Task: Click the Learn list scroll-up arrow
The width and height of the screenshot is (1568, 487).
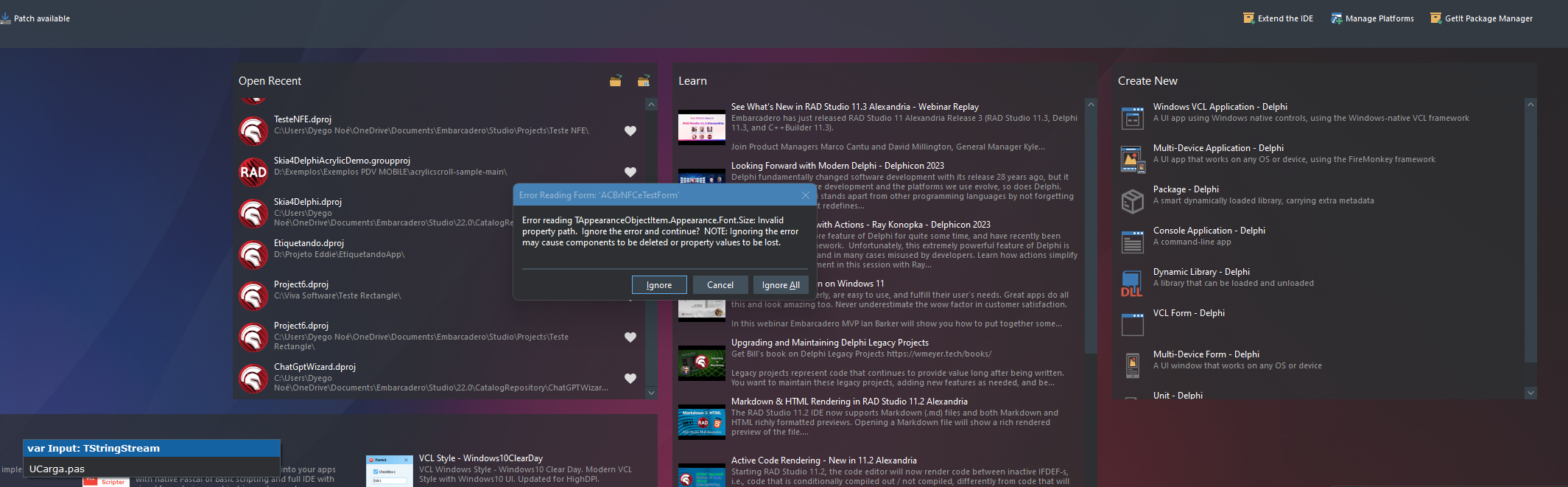Action: tap(1091, 105)
